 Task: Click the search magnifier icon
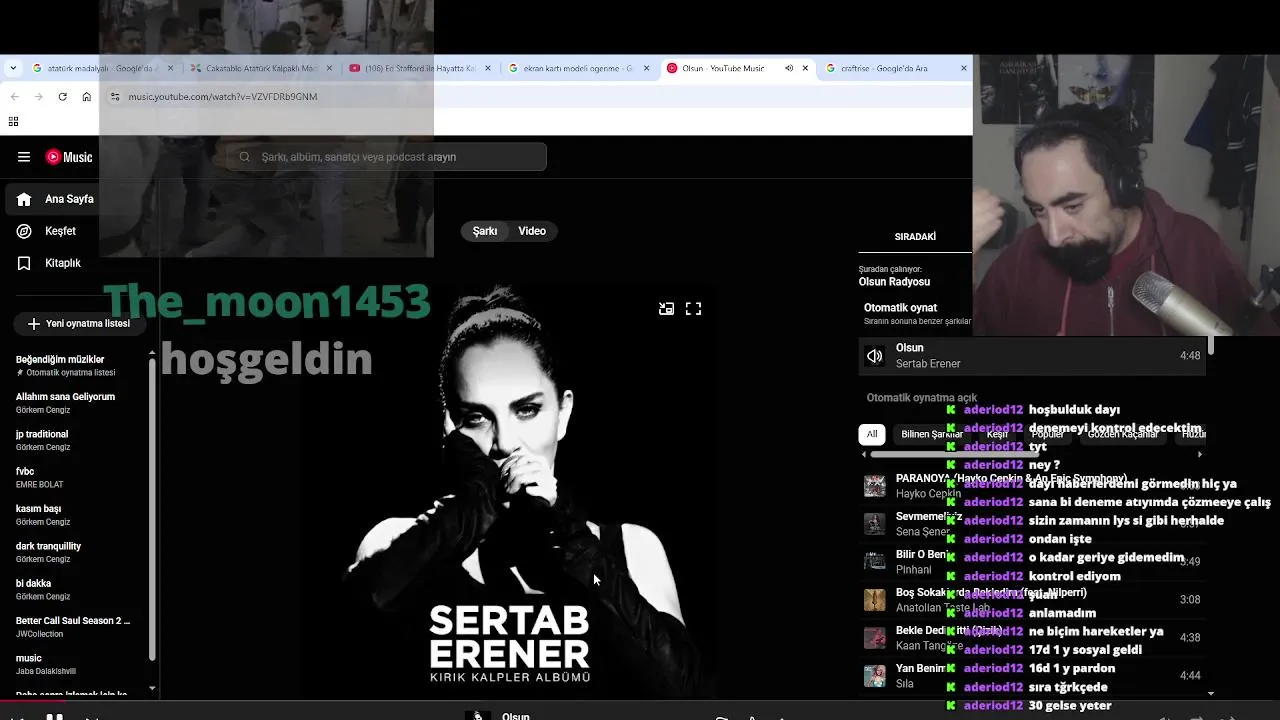pyautogui.click(x=244, y=157)
